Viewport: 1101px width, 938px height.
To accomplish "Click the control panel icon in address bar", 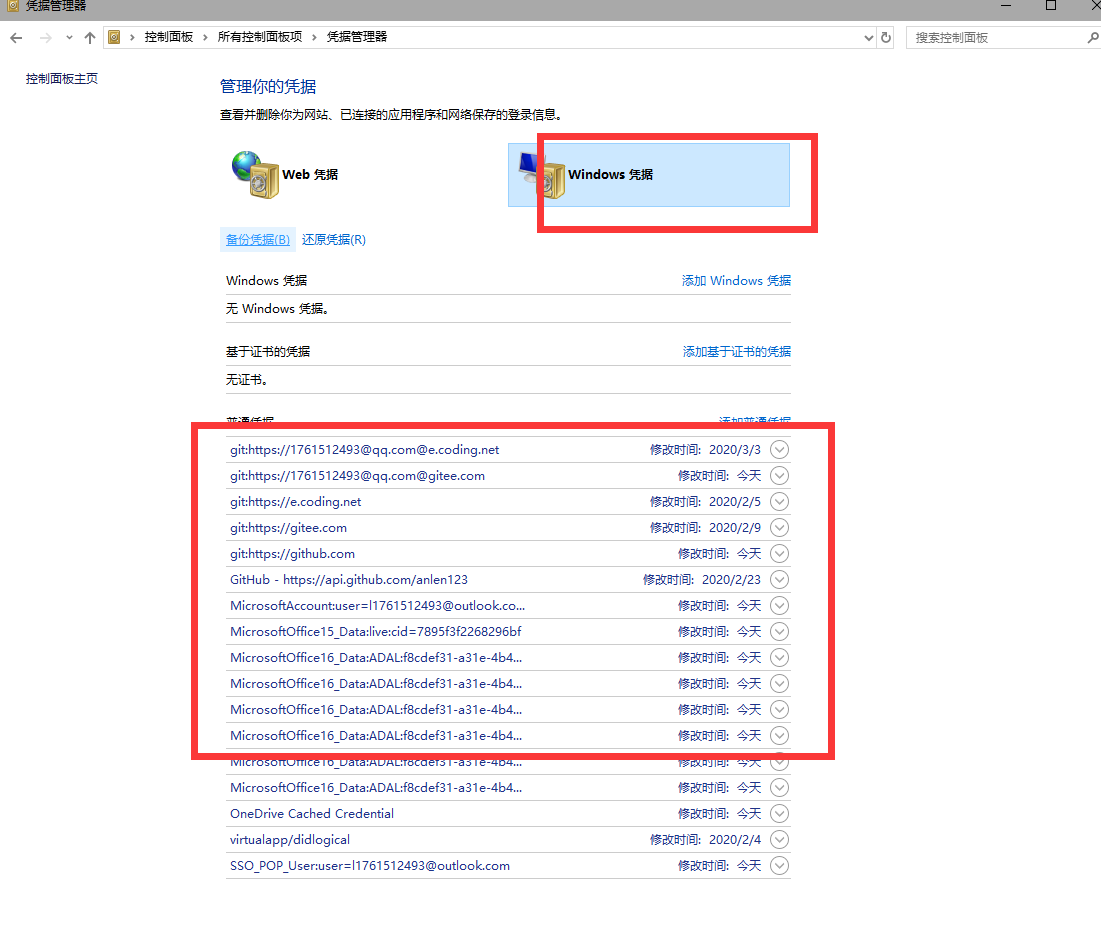I will click(114, 38).
